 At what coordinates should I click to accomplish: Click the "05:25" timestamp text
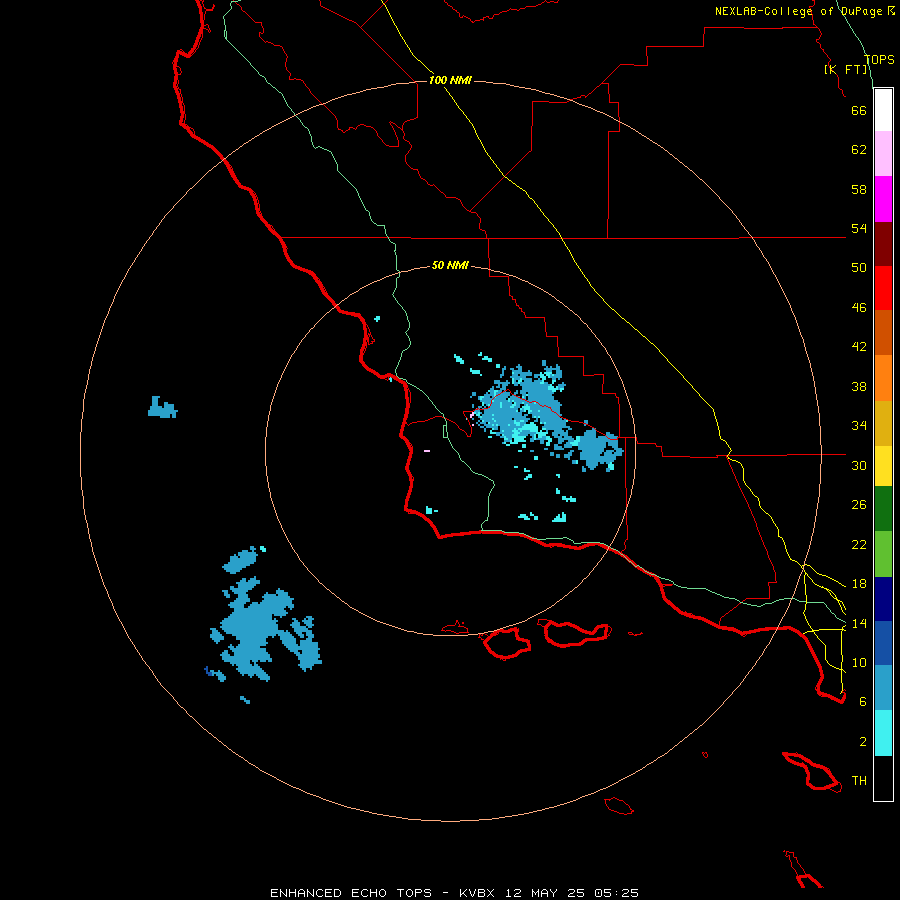click(x=616, y=893)
